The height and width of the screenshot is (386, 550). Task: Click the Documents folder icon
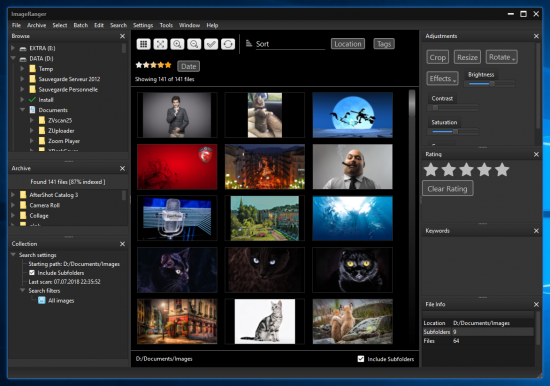pos(32,110)
